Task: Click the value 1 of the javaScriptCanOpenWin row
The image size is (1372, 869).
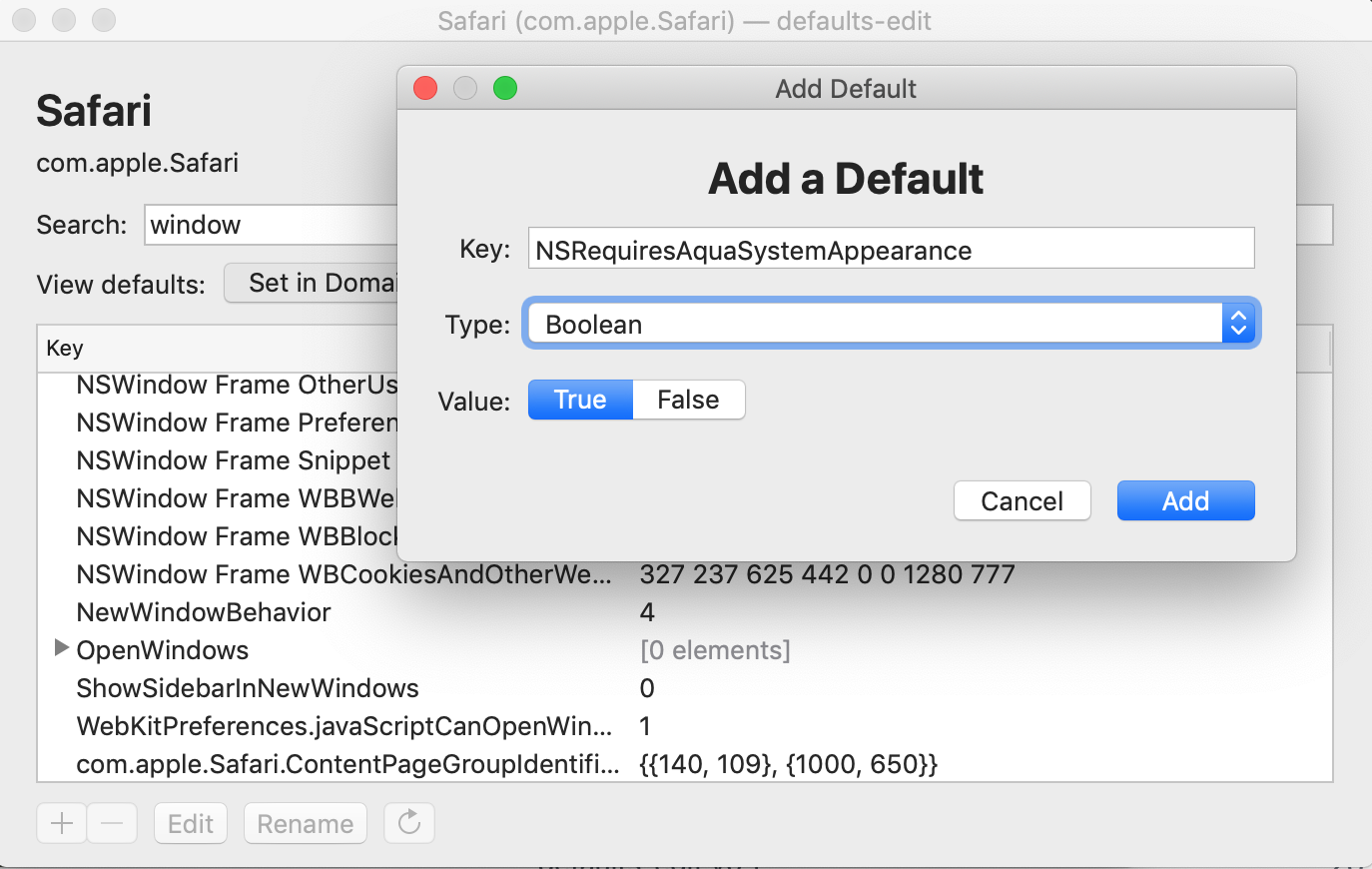Action: (x=645, y=726)
